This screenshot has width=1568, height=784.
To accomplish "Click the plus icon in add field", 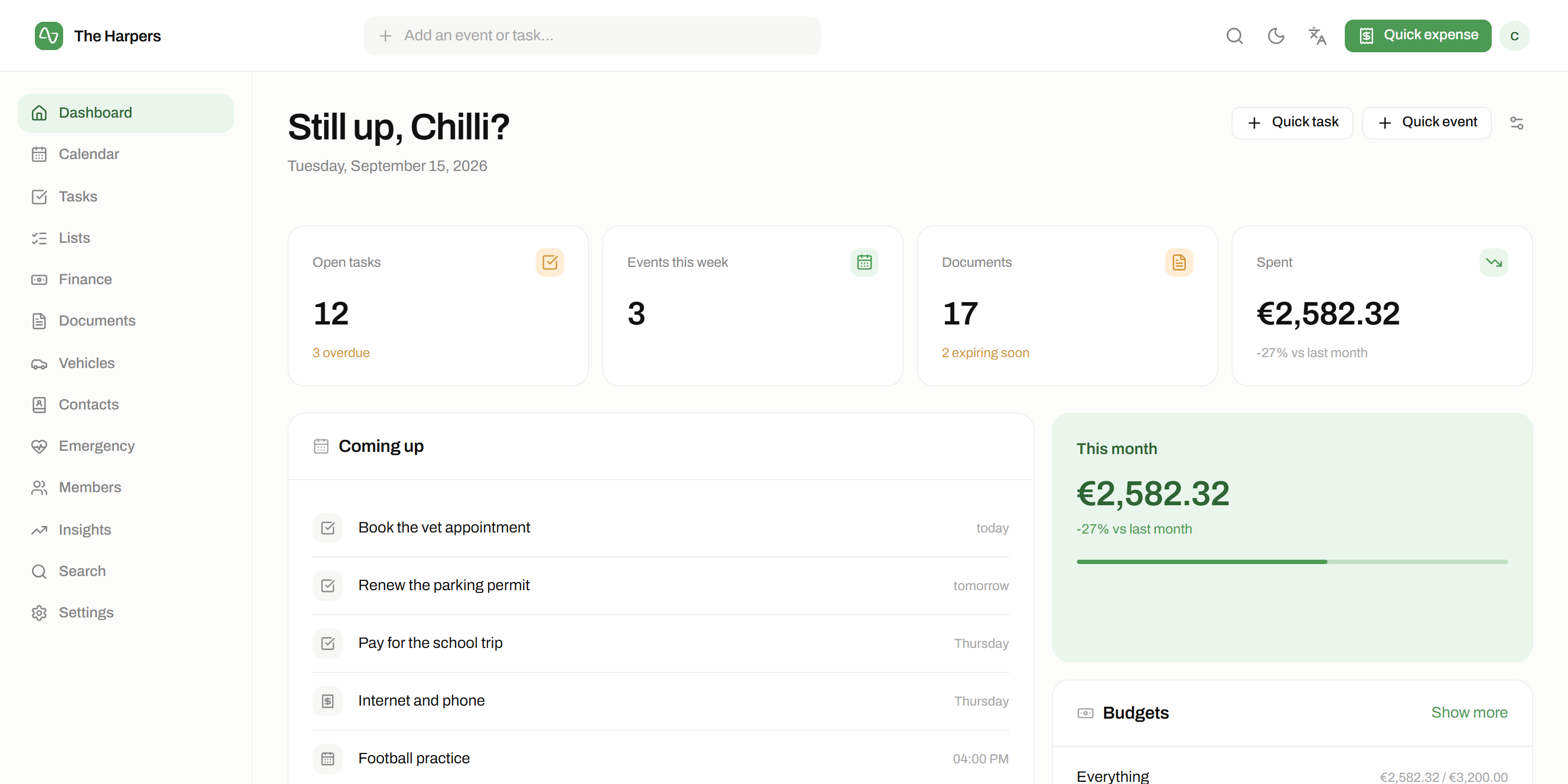I will pyautogui.click(x=385, y=36).
